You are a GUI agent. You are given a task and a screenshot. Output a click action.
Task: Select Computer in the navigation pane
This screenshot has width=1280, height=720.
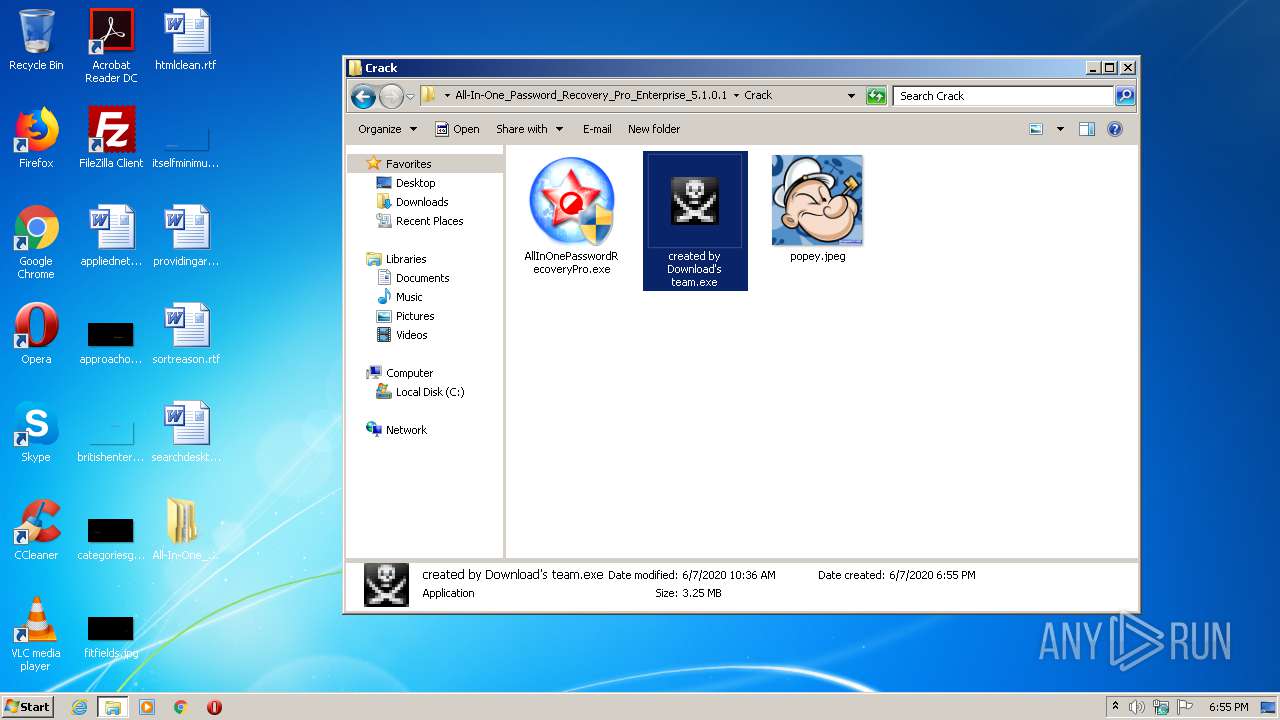pyautogui.click(x=409, y=373)
